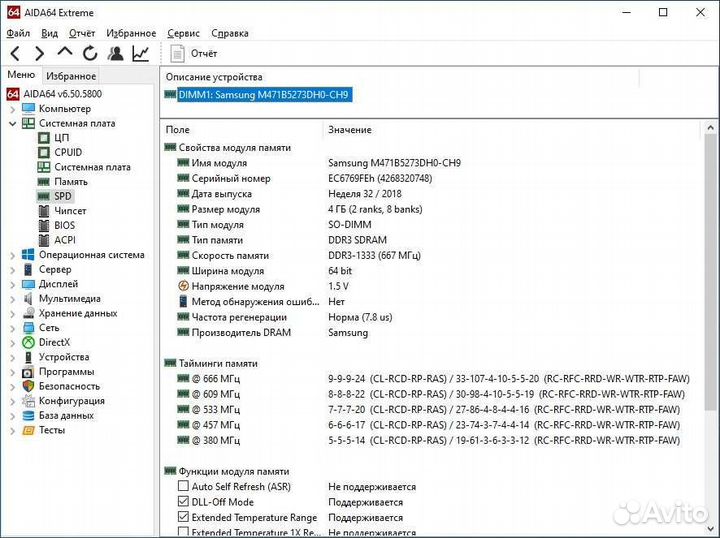The image size is (720, 538).
Task: Go forward with the right arrow toolbar icon
Action: (x=39, y=54)
